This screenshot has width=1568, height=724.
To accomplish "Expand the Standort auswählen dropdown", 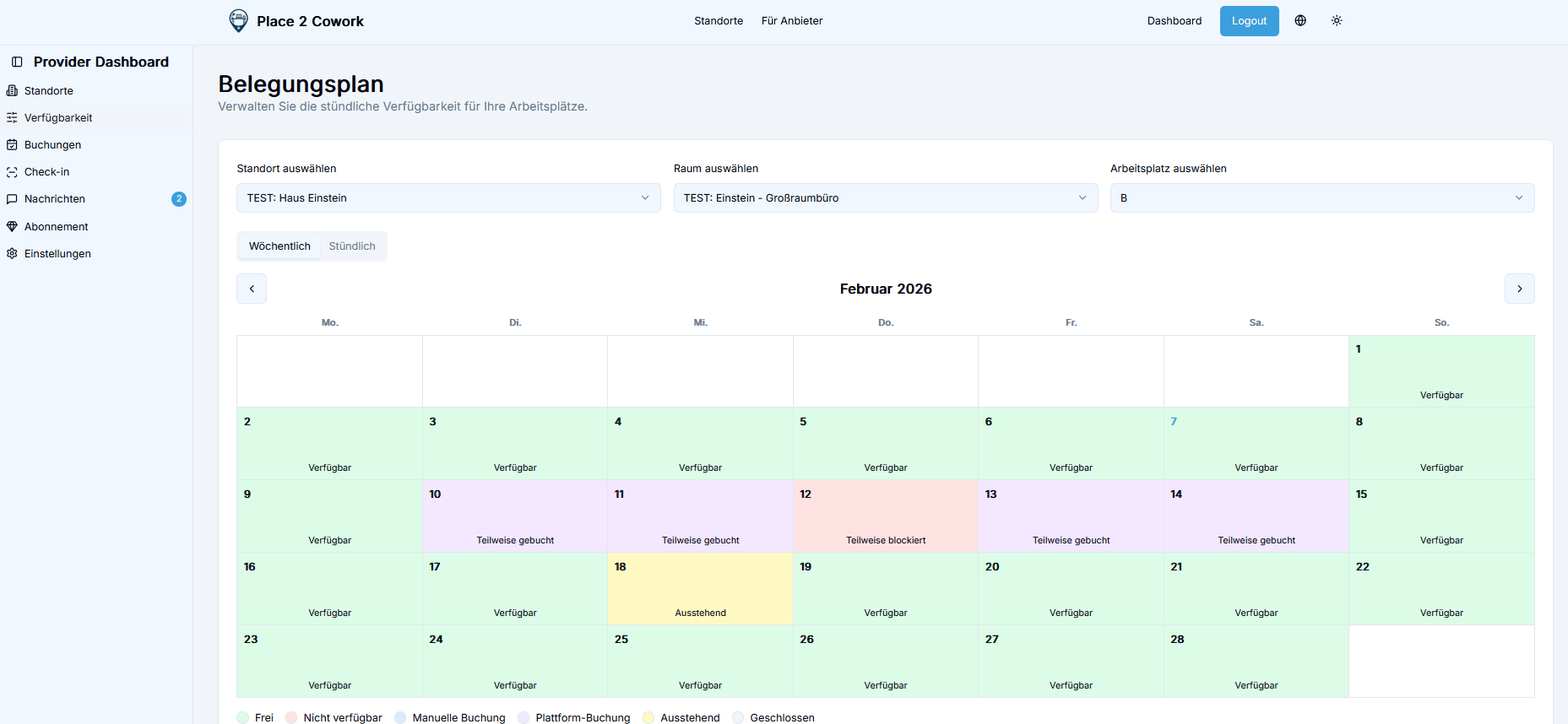I will coord(448,198).
